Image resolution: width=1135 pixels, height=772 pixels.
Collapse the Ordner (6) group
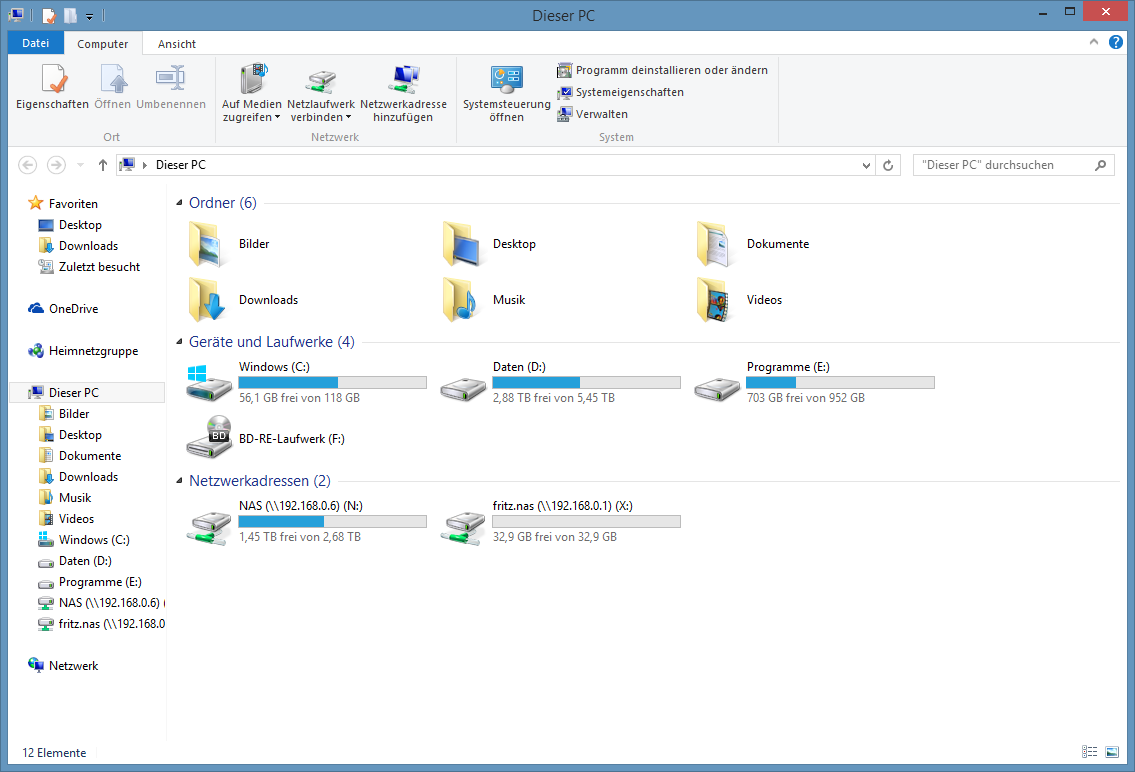[180, 203]
